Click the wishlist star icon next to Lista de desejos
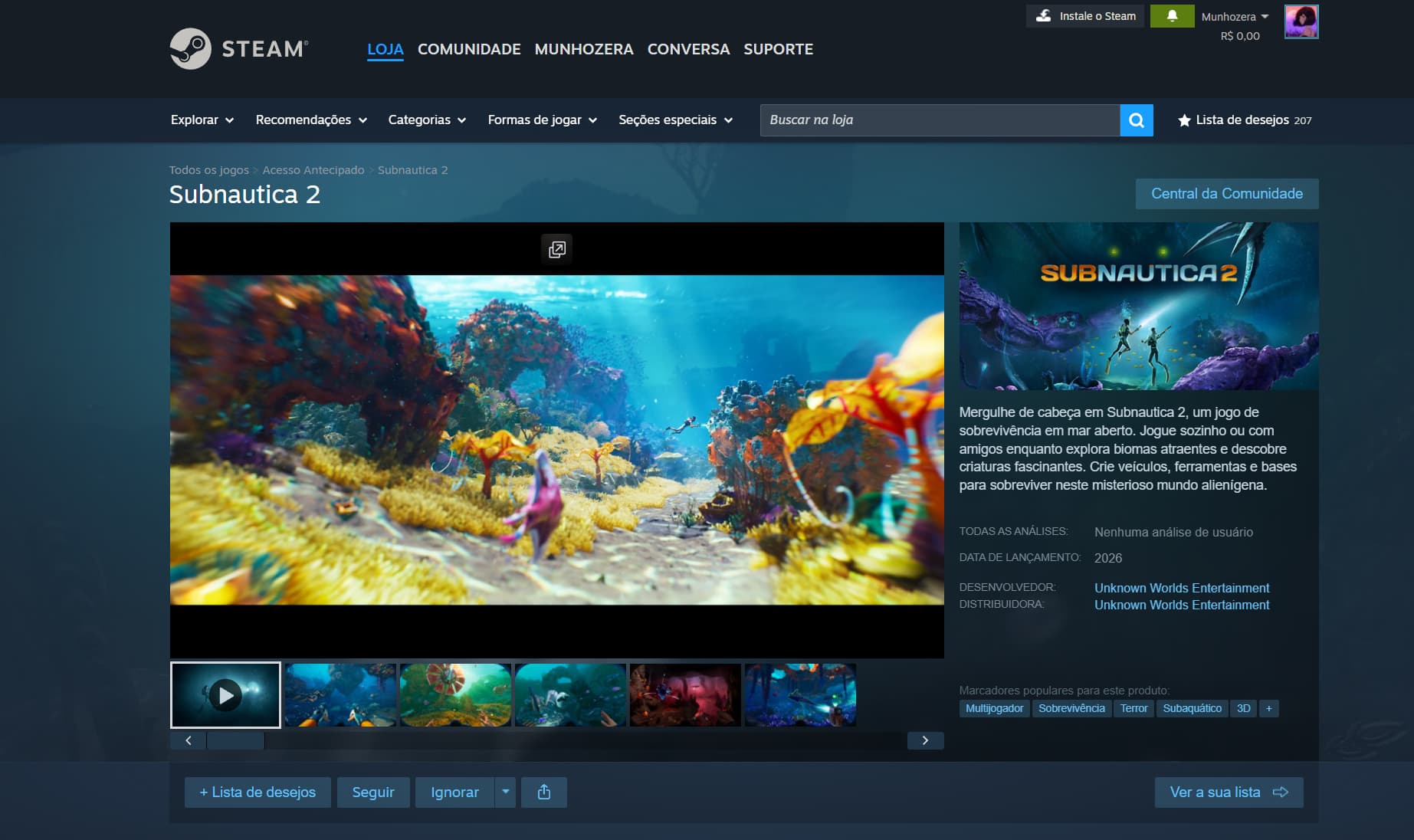Image resolution: width=1414 pixels, height=840 pixels. (x=1183, y=120)
